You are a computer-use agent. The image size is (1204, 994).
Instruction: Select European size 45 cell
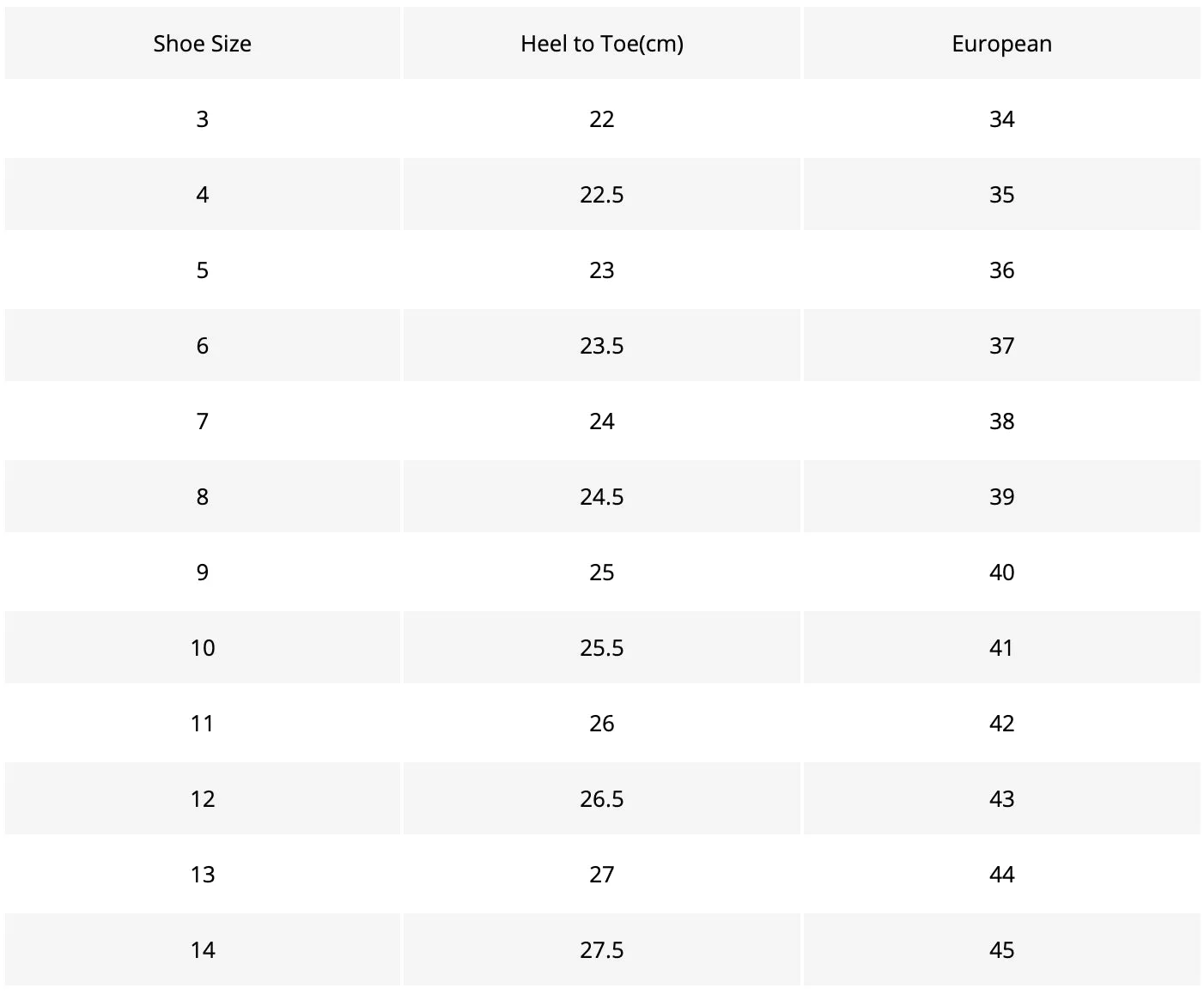tap(1001, 950)
